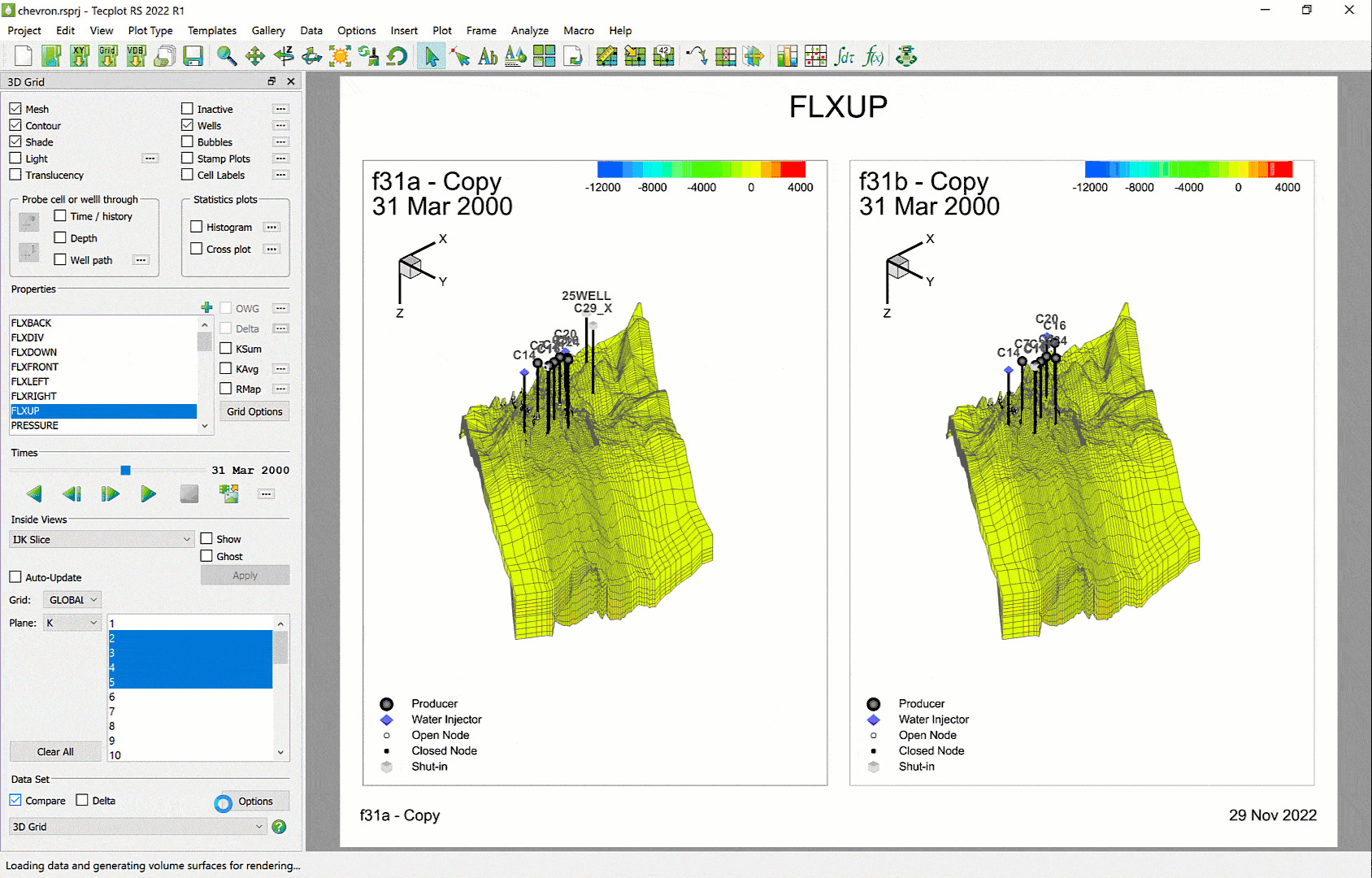Click the four-pane frame layout icon

click(x=545, y=56)
